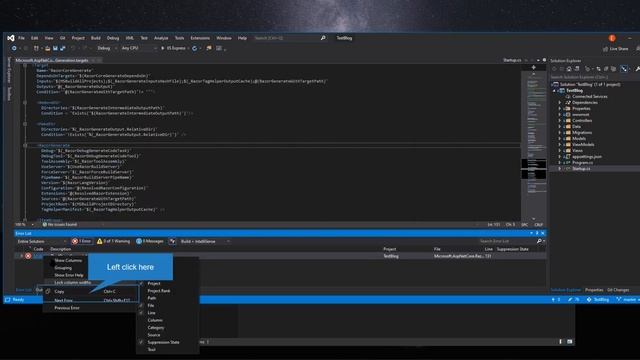Click the Live Share button

pos(616,49)
